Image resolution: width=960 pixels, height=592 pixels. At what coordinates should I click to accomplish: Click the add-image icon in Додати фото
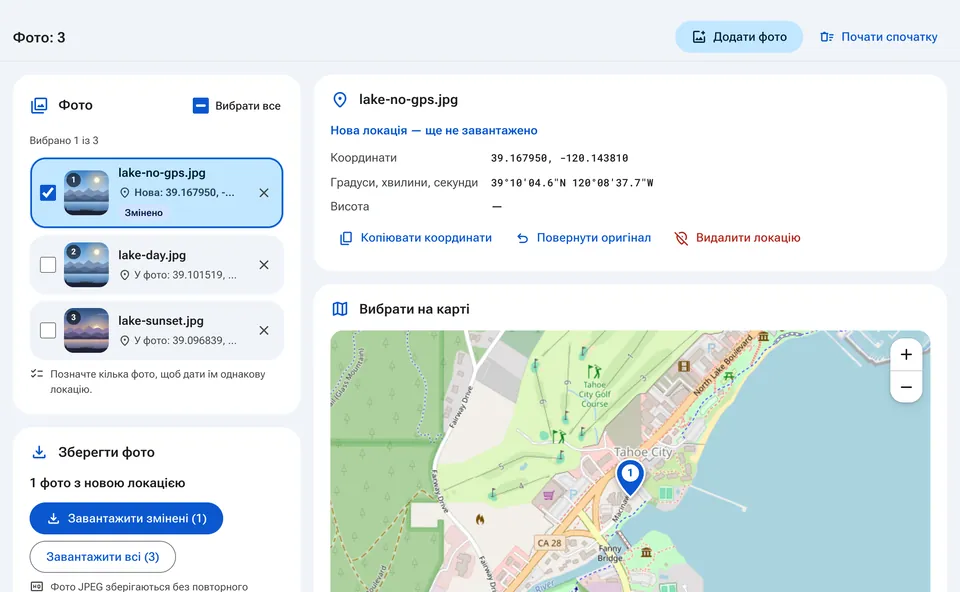coord(699,37)
